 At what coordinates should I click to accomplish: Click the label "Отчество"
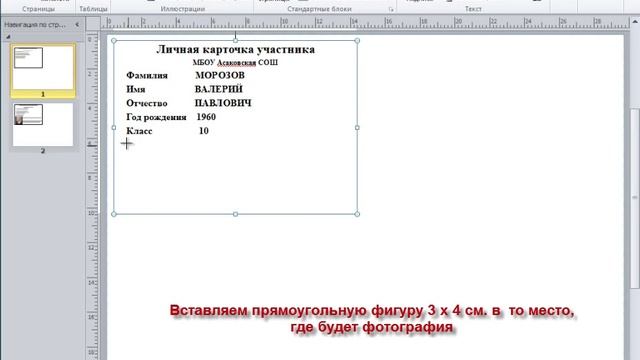pyautogui.click(x=147, y=103)
